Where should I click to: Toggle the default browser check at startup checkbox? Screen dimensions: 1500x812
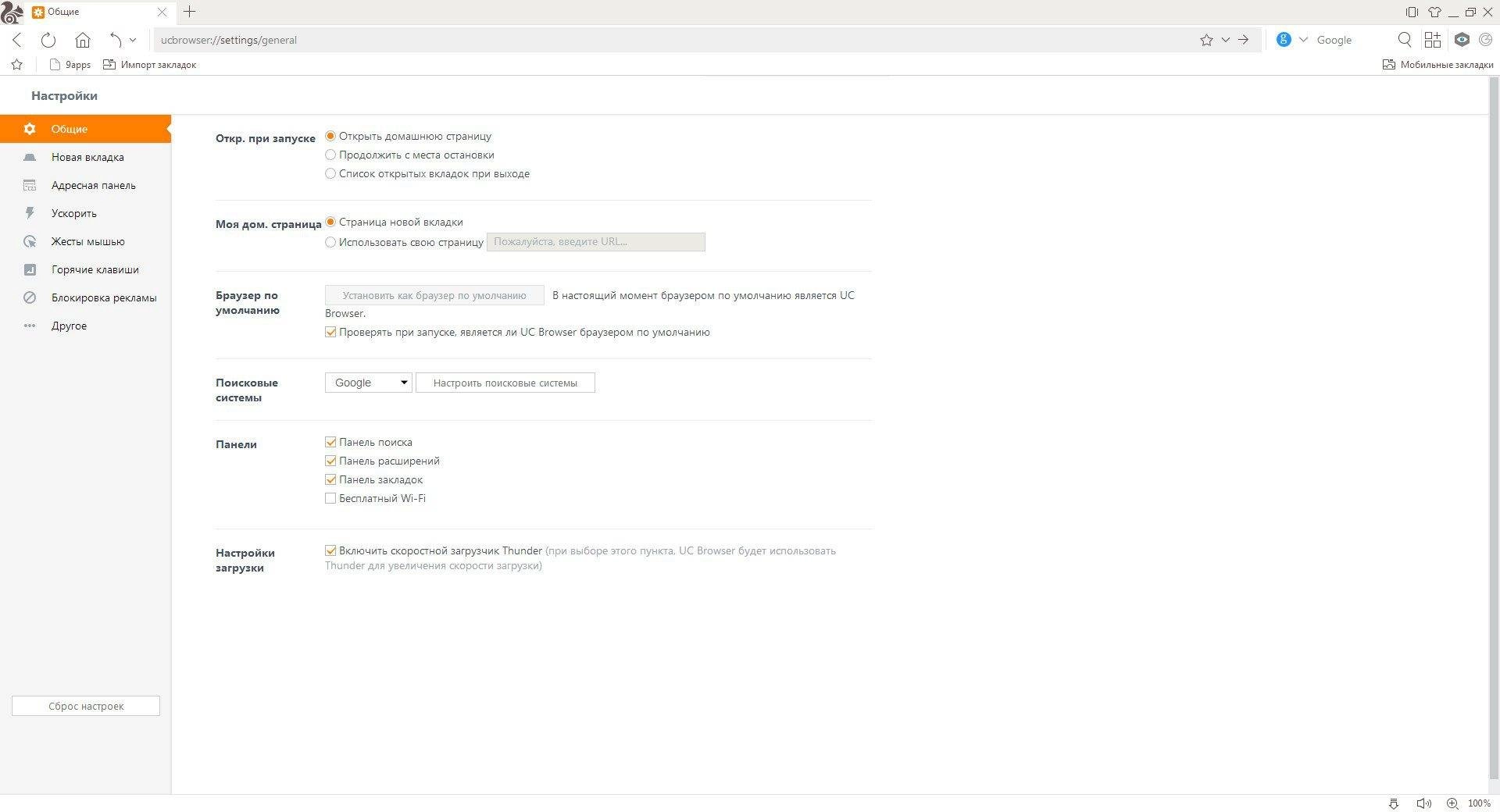pyautogui.click(x=330, y=332)
